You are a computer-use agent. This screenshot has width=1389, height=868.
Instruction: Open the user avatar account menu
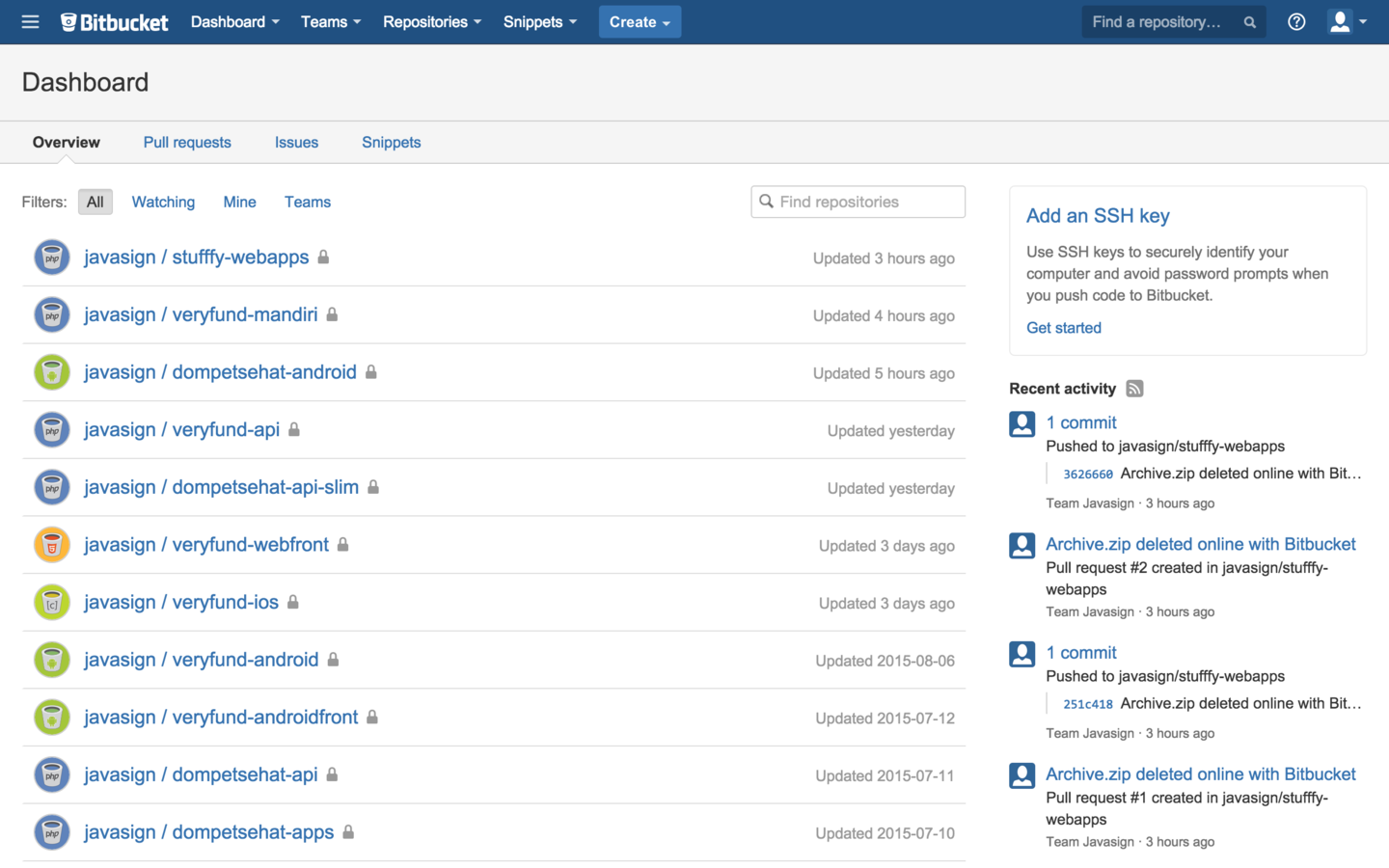(x=1348, y=21)
